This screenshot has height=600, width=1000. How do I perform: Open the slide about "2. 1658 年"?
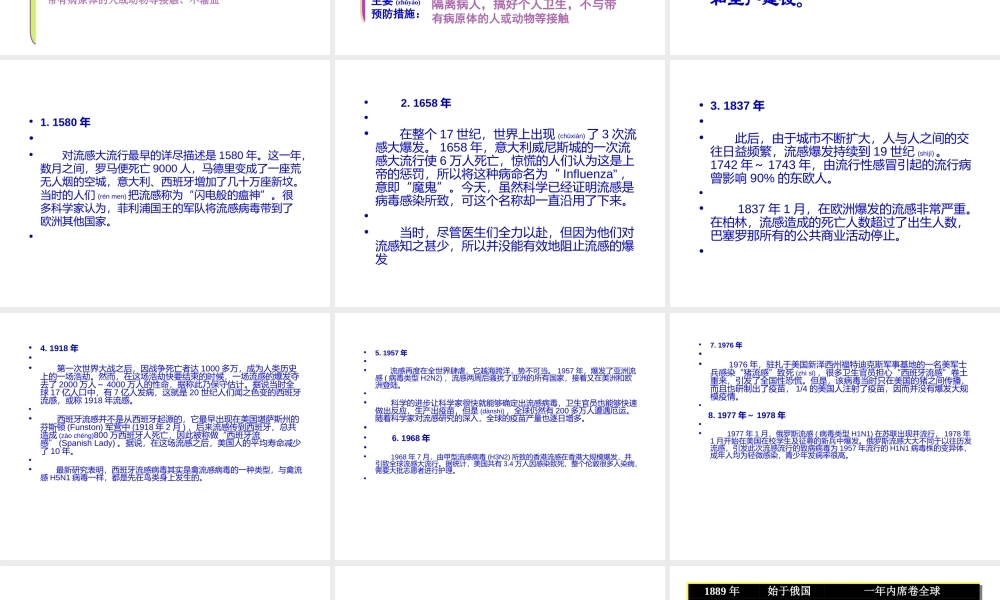[499, 180]
